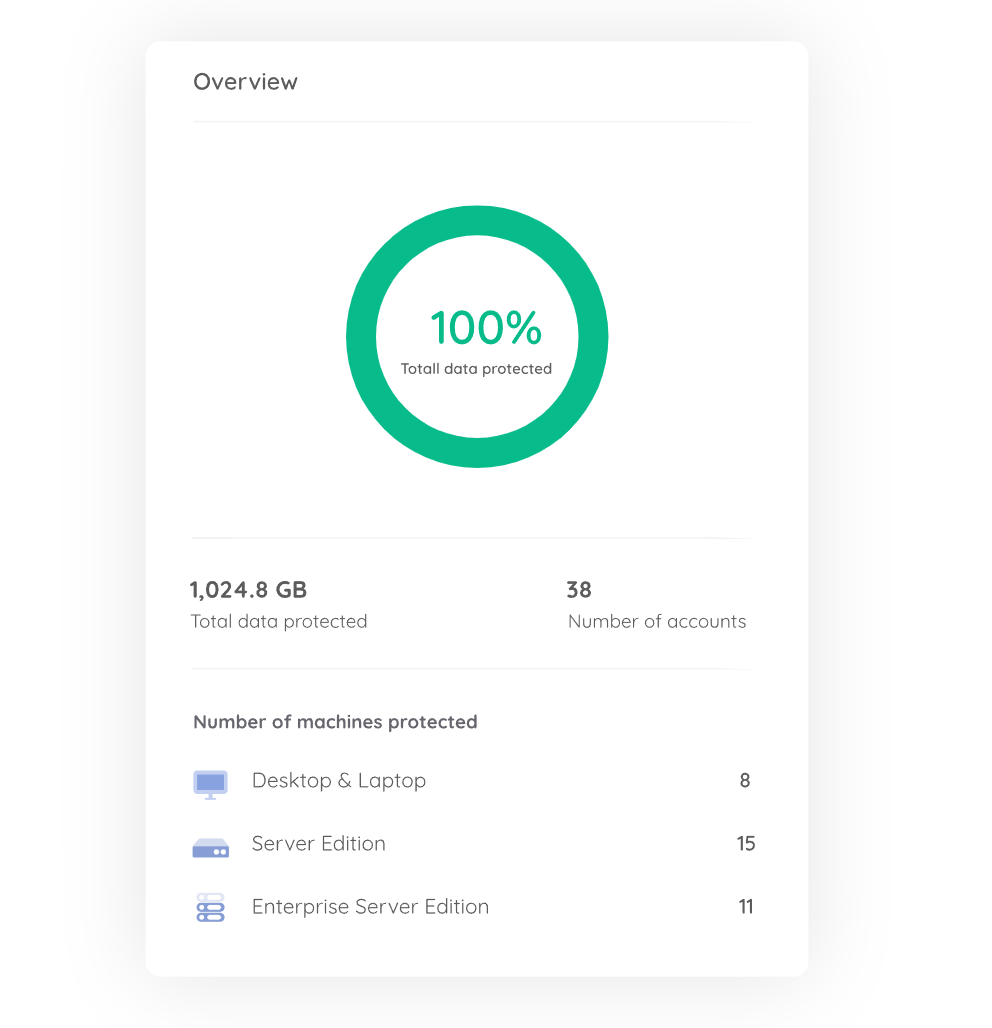The image size is (992, 1028).
Task: Select the Desktop & Laptop monitor icon
Action: coord(210,784)
